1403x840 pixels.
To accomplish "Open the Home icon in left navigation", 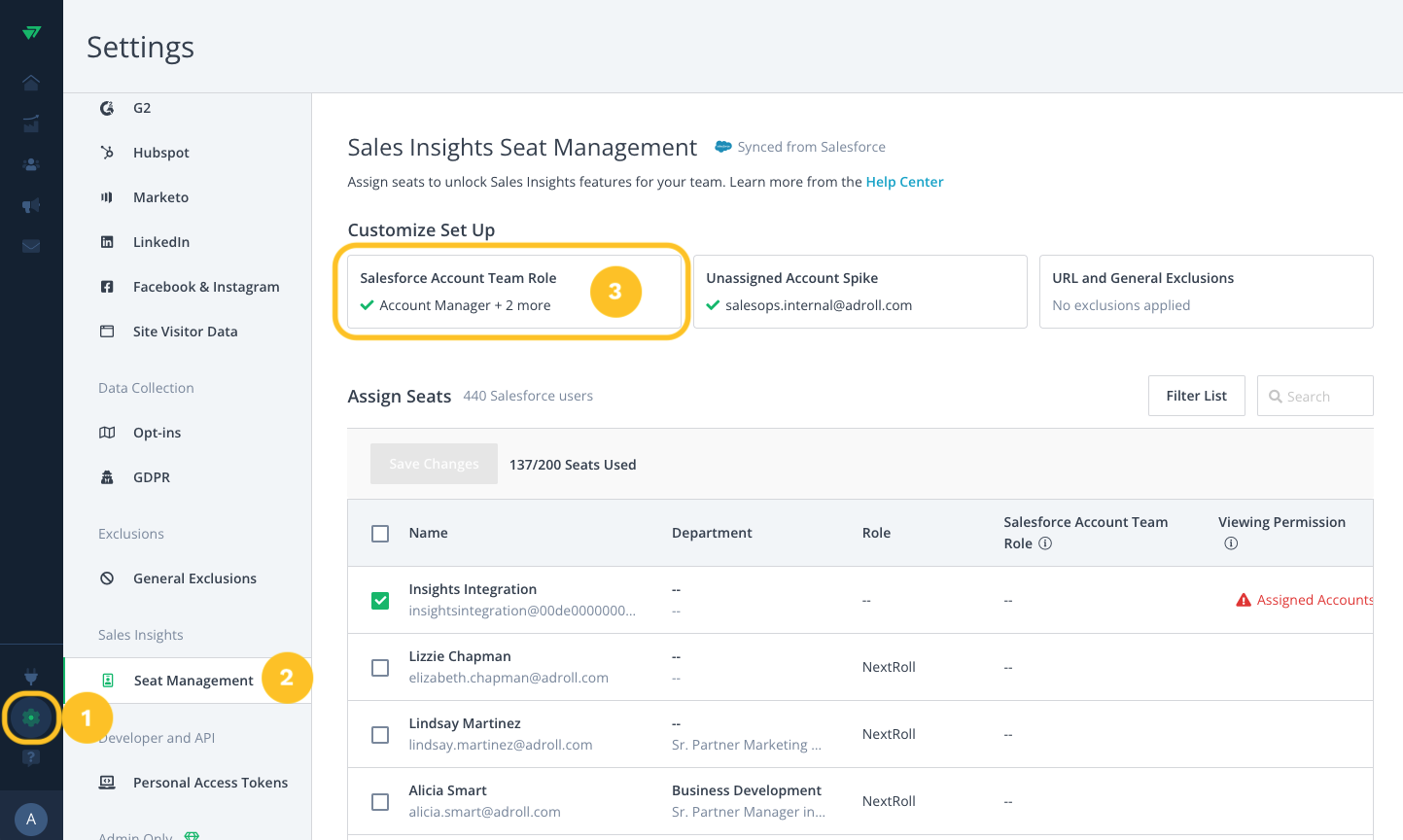I will tap(31, 83).
